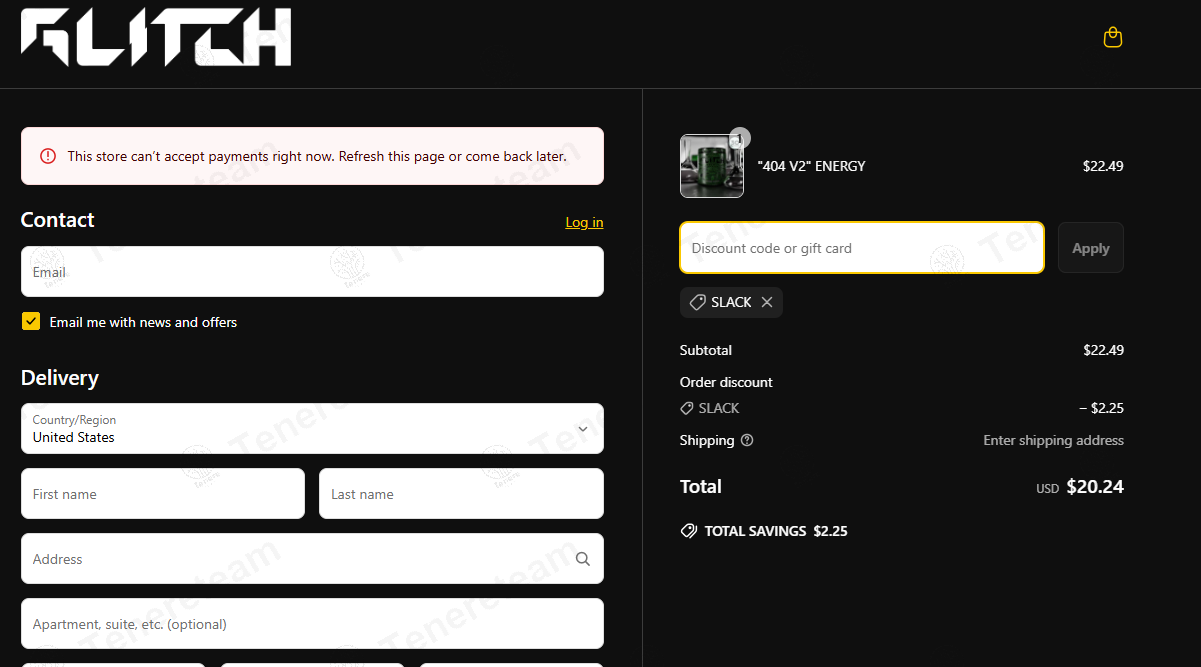Focus the Apartment, suite, etc. field

click(312, 624)
